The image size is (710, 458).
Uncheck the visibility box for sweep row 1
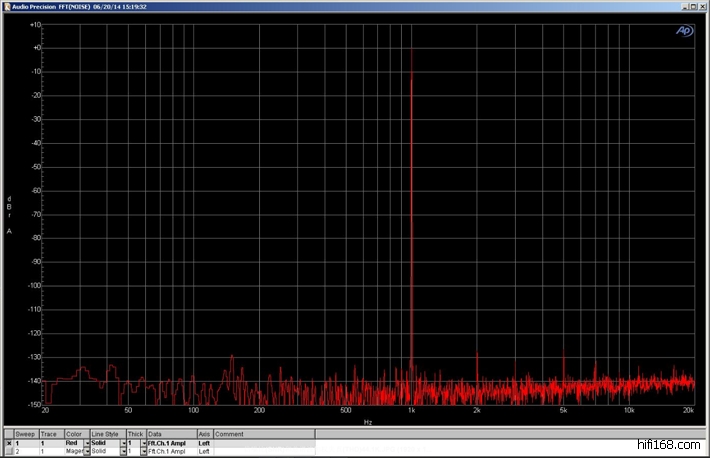(9, 443)
